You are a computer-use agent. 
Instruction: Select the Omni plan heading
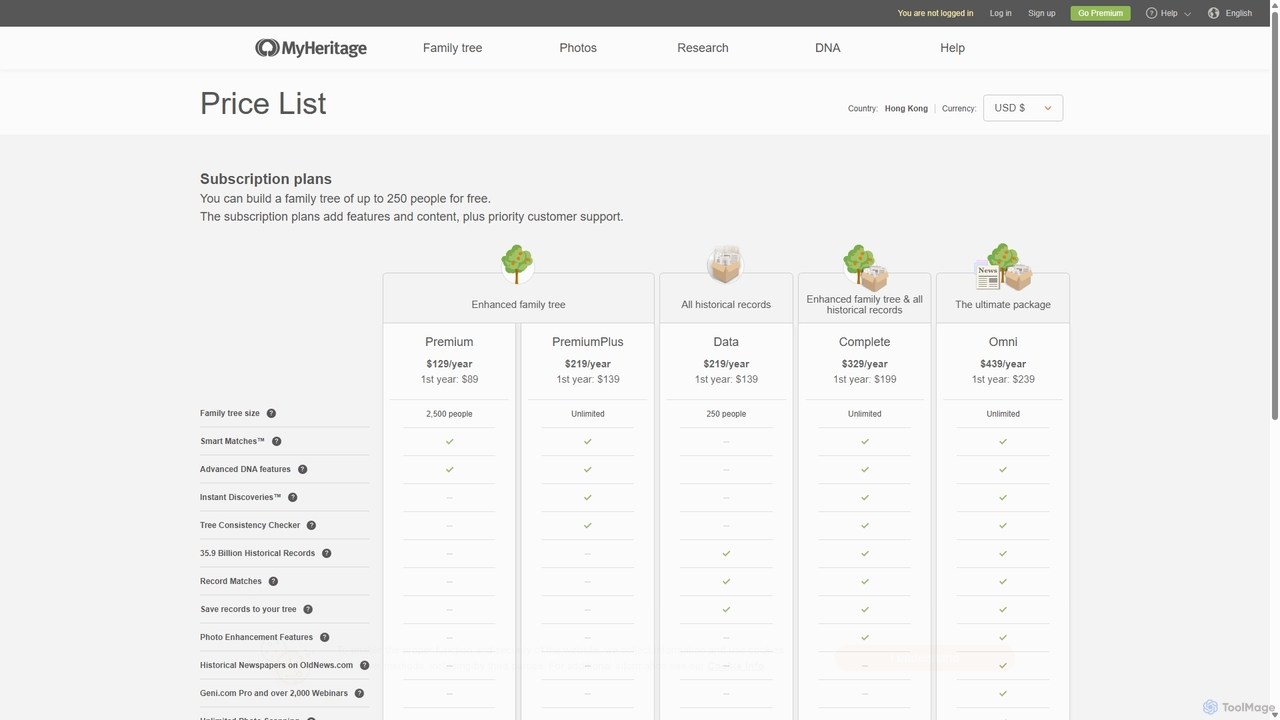coord(1003,342)
